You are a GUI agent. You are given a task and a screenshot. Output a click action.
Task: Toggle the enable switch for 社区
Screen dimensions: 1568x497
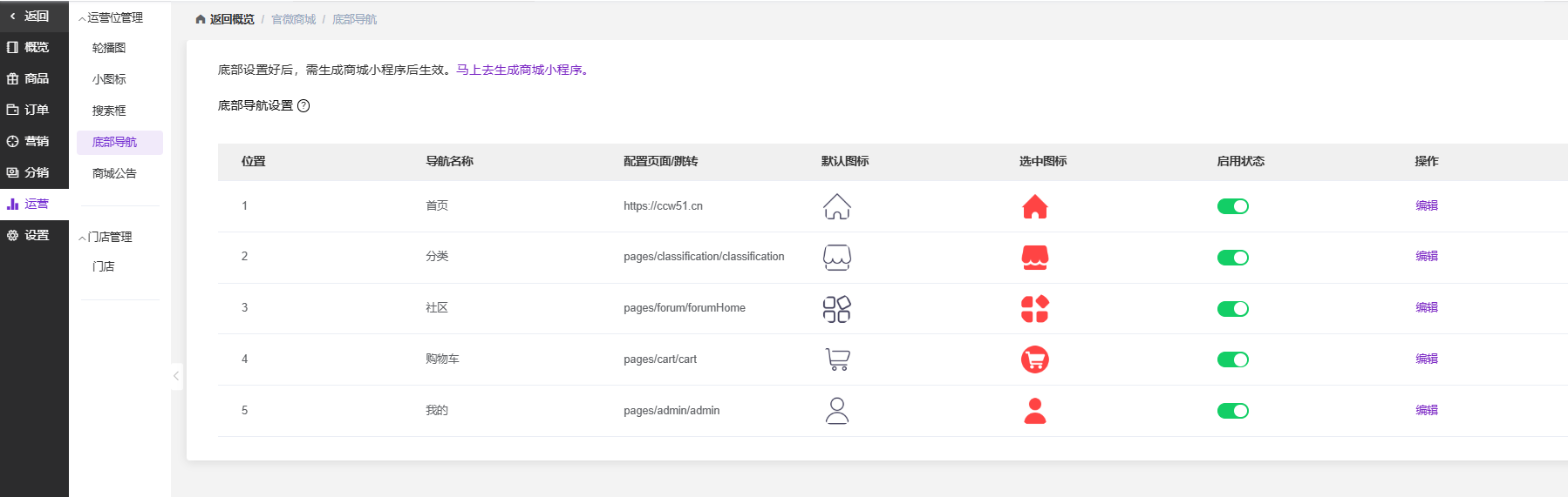pyautogui.click(x=1233, y=308)
